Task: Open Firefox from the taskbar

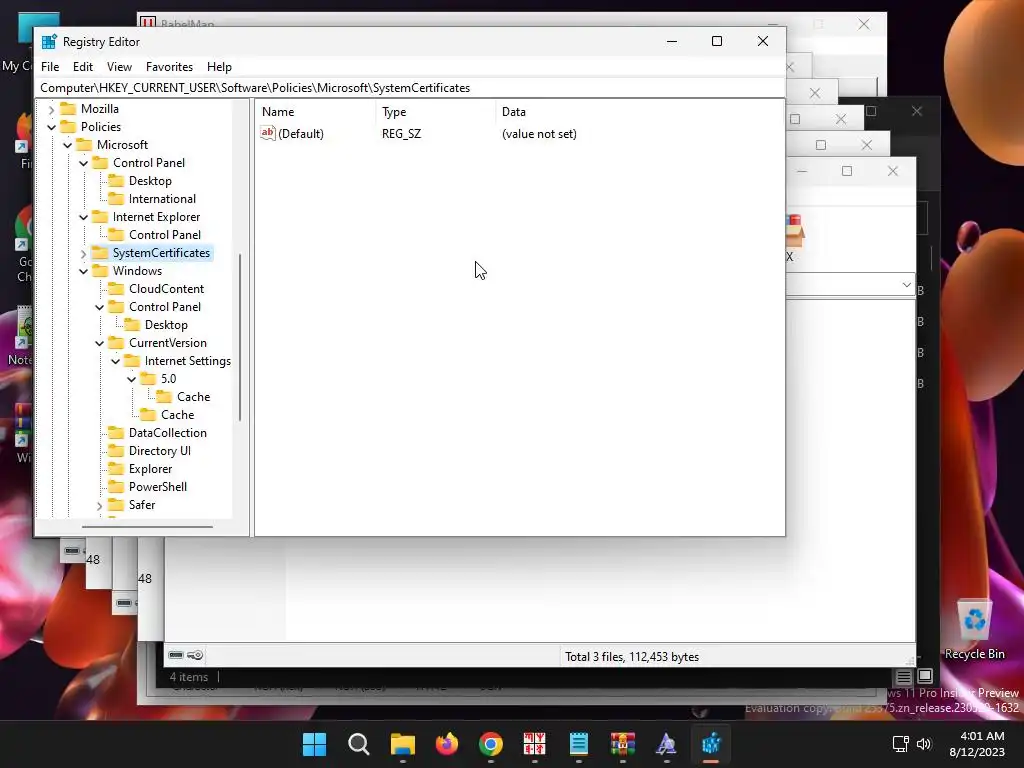Action: pos(447,744)
